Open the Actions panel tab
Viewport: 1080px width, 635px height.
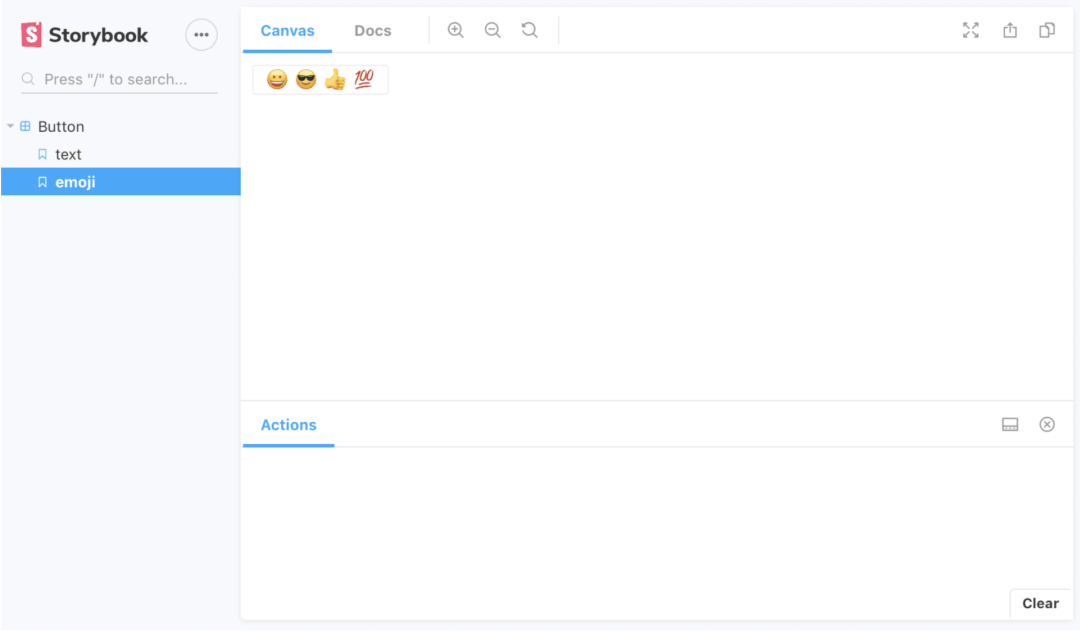click(289, 425)
